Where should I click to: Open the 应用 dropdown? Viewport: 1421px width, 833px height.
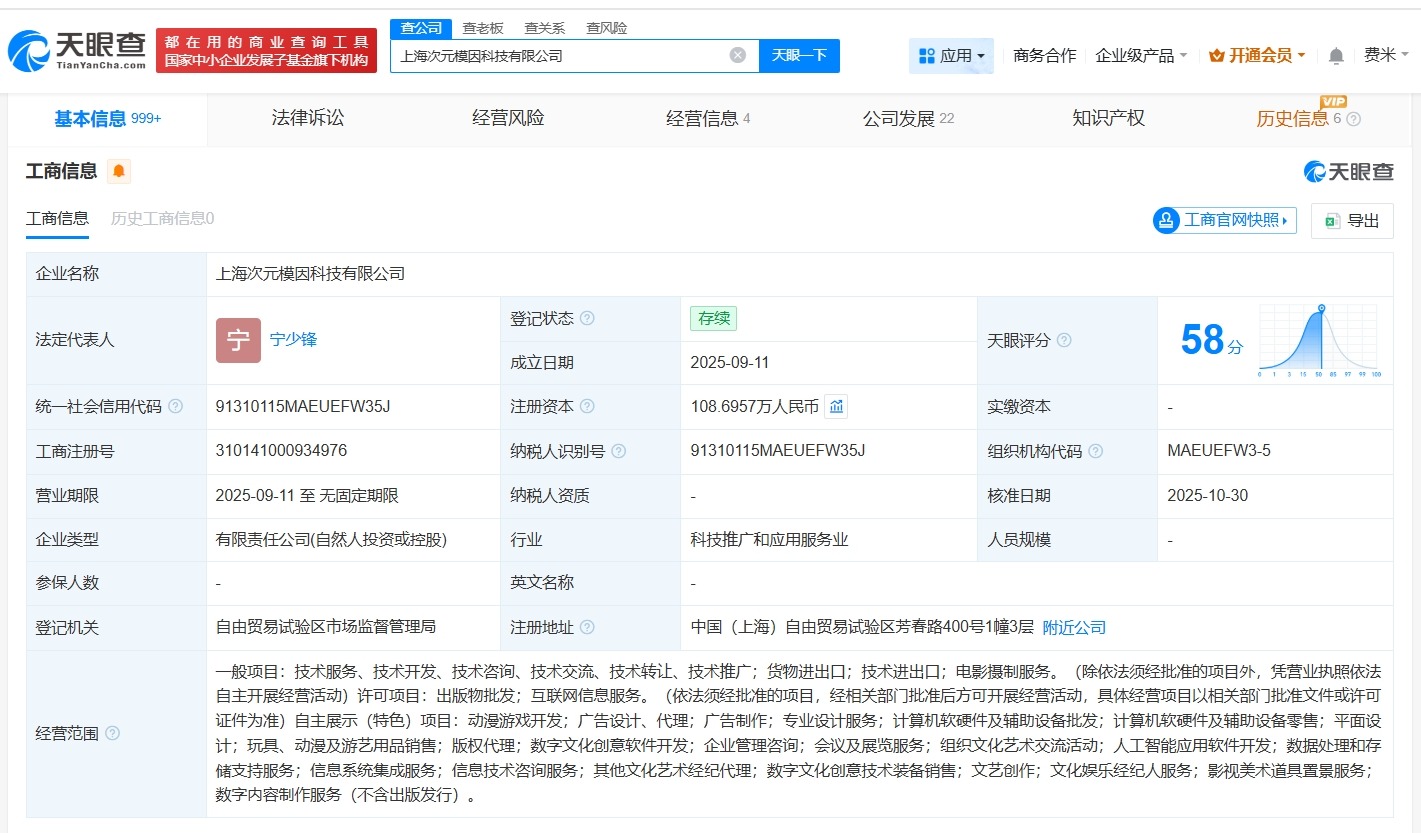[x=951, y=56]
